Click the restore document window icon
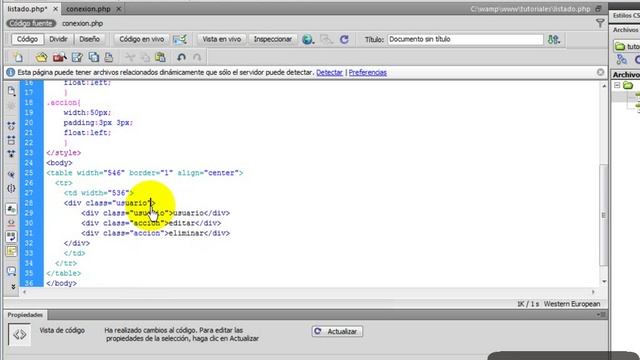 [x=598, y=9]
